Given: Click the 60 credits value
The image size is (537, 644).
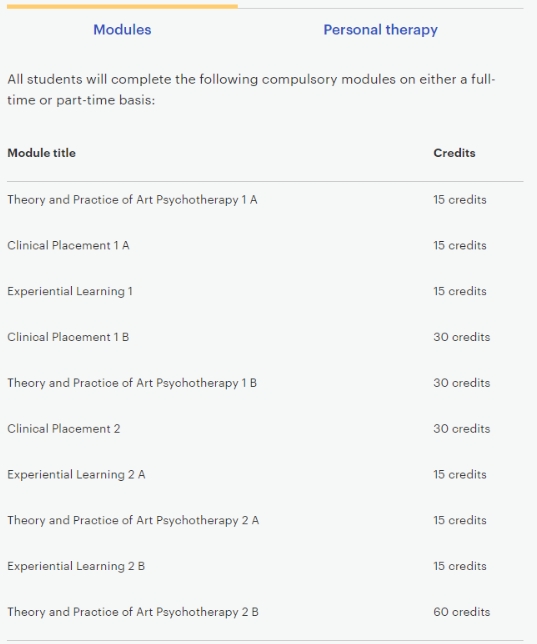Looking at the screenshot, I should [x=462, y=612].
